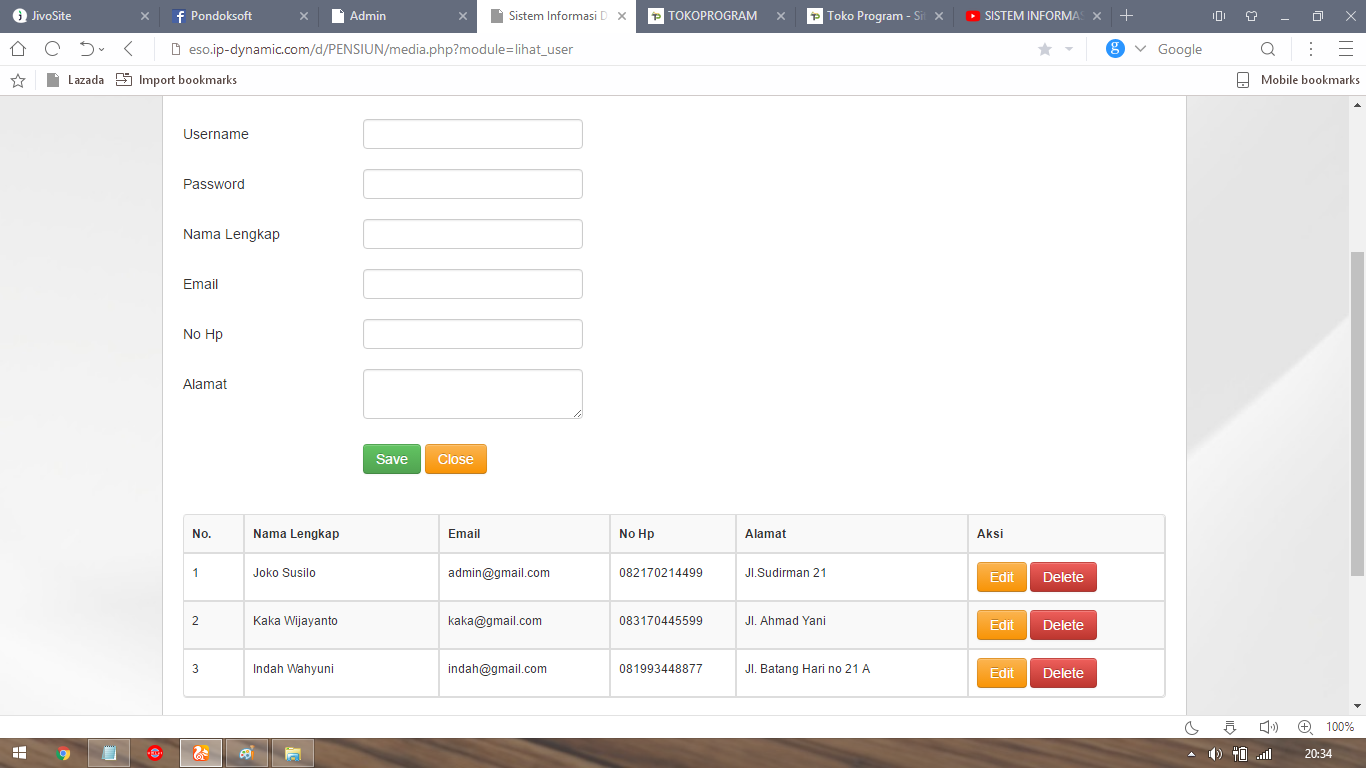The height and width of the screenshot is (768, 1366).
Task: Open the paint palette taskbar icon
Action: point(247,753)
